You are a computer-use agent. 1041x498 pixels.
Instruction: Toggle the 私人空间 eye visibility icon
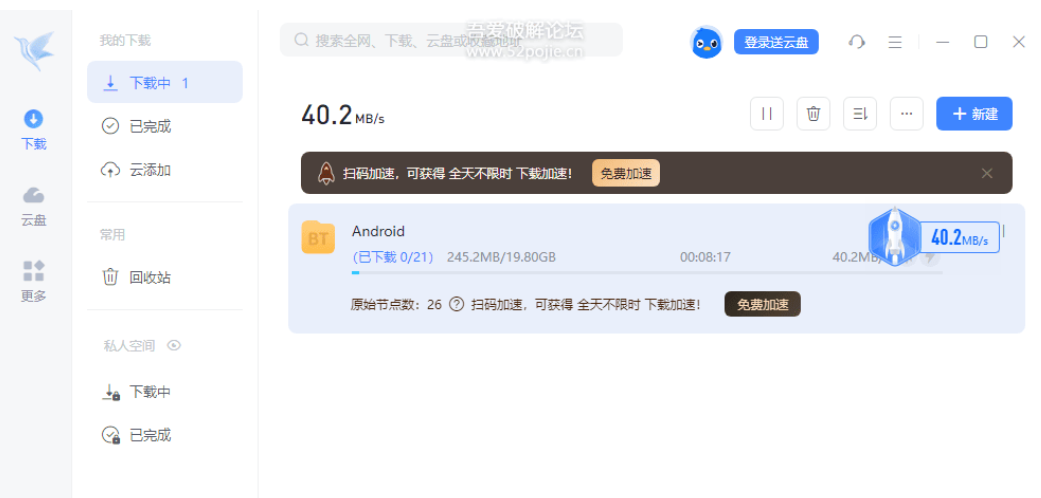click(175, 345)
